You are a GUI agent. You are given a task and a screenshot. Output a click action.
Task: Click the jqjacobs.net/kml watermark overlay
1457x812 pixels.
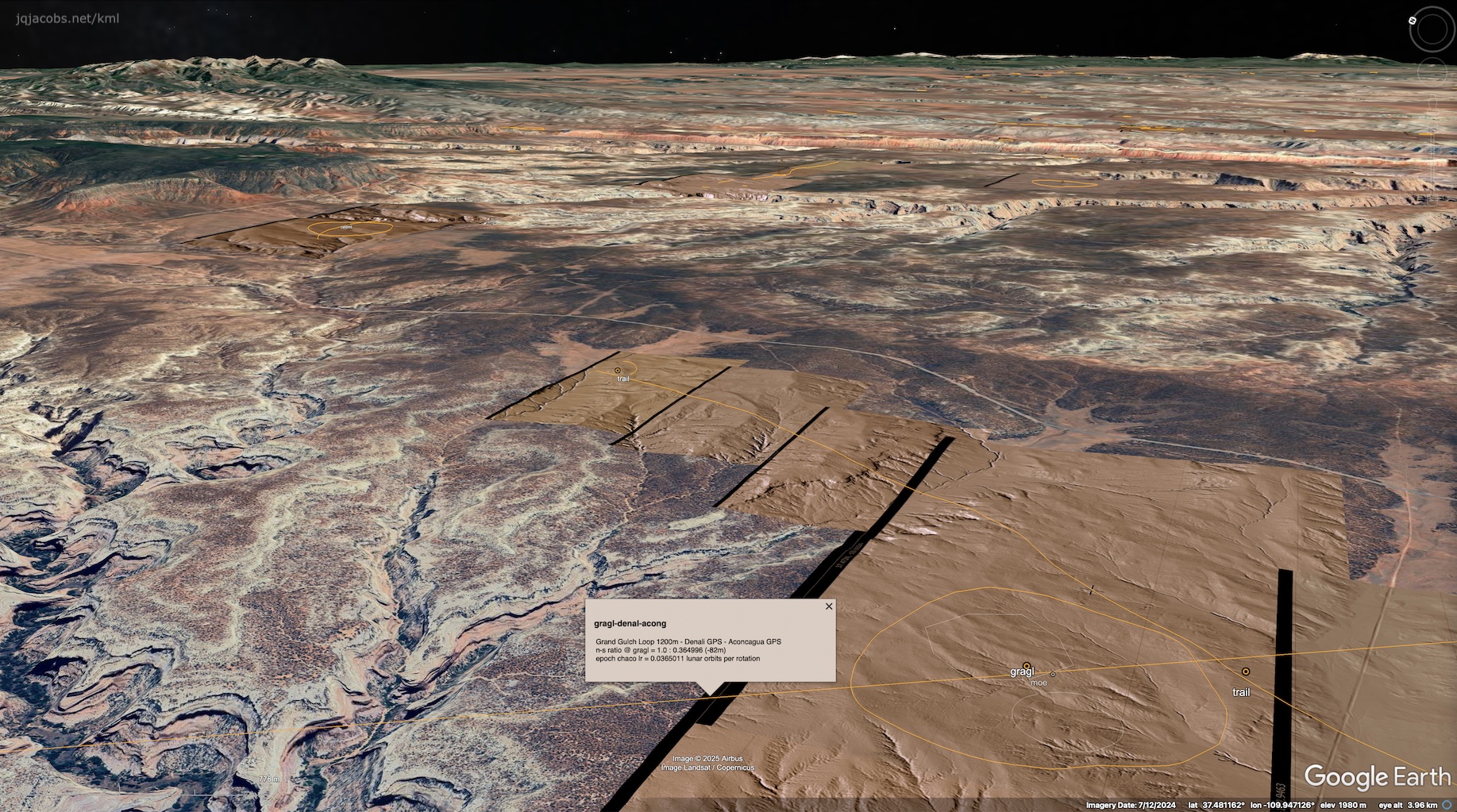[67, 18]
